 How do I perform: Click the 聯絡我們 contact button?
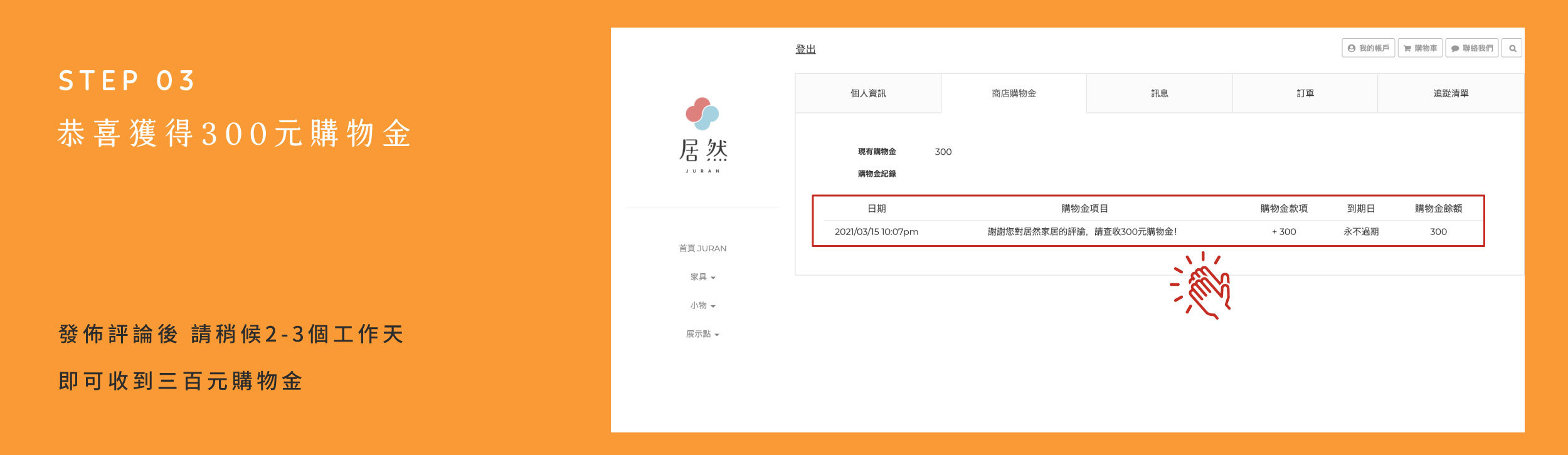(x=1472, y=48)
